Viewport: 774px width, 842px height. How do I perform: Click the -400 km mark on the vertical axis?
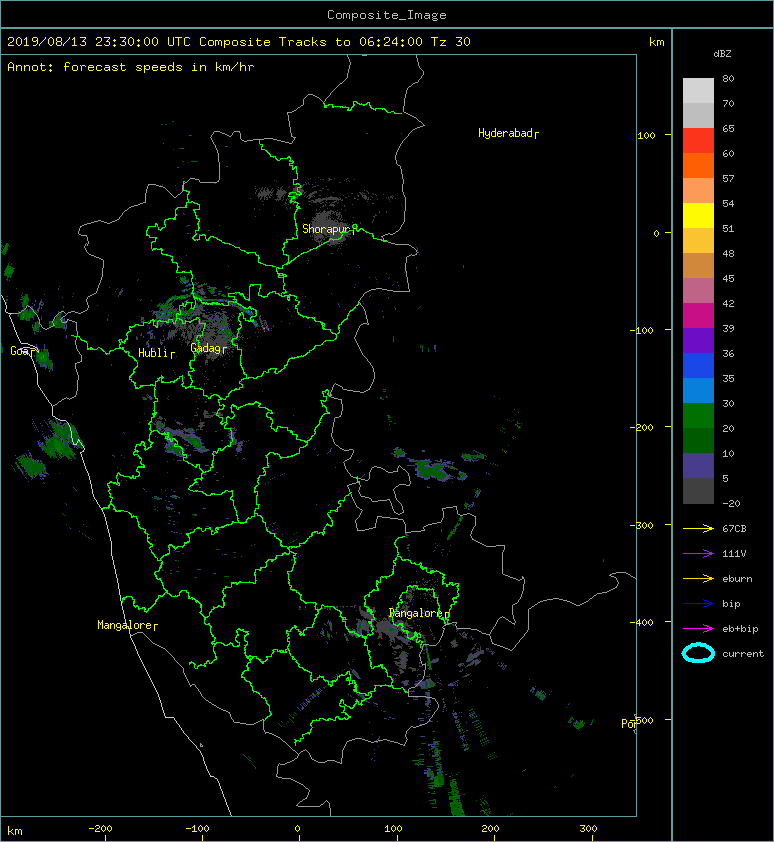(642, 623)
